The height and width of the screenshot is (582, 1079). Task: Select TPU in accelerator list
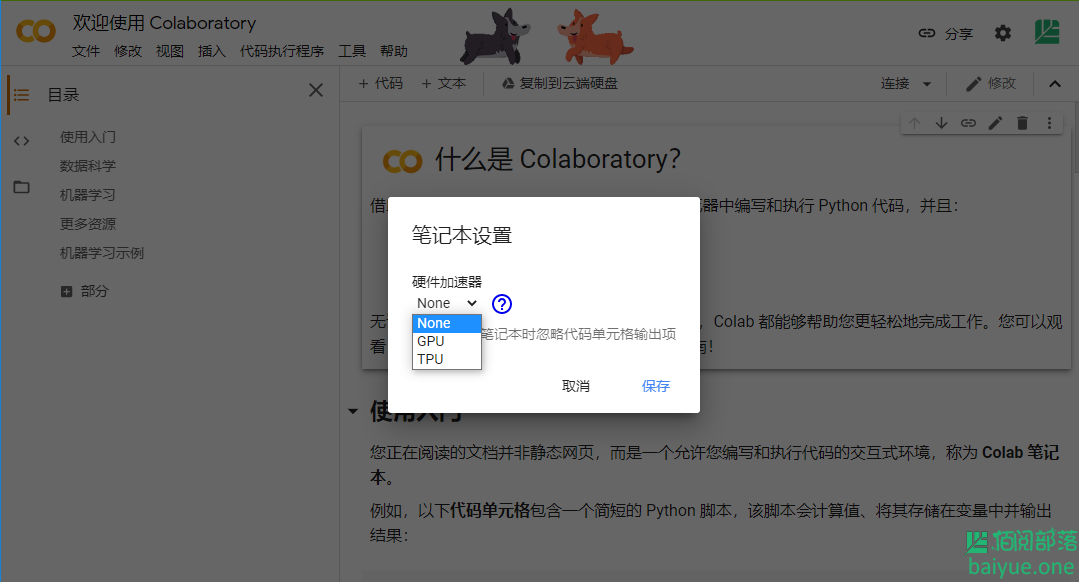447,359
